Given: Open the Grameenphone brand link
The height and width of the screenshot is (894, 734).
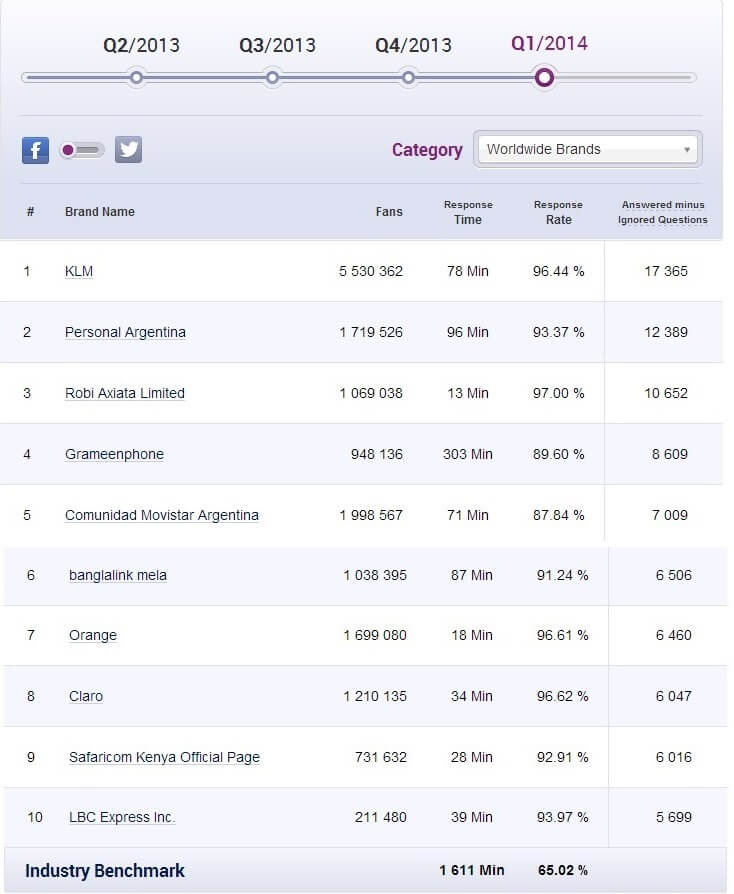Looking at the screenshot, I should [114, 454].
